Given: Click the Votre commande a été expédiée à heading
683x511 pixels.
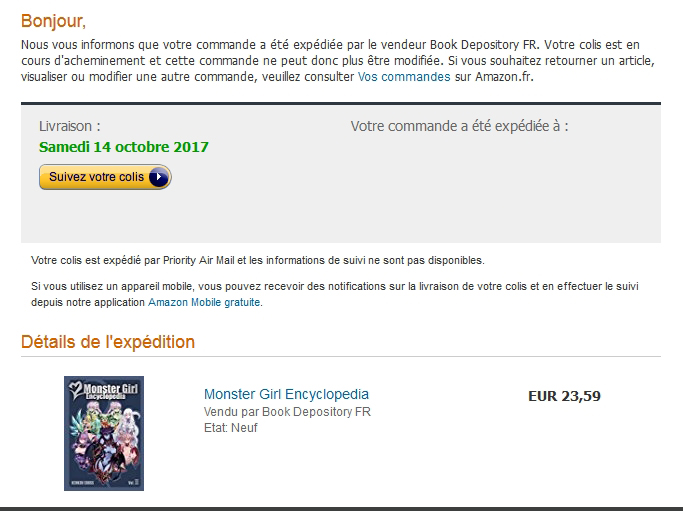Looking at the screenshot, I should (x=460, y=126).
